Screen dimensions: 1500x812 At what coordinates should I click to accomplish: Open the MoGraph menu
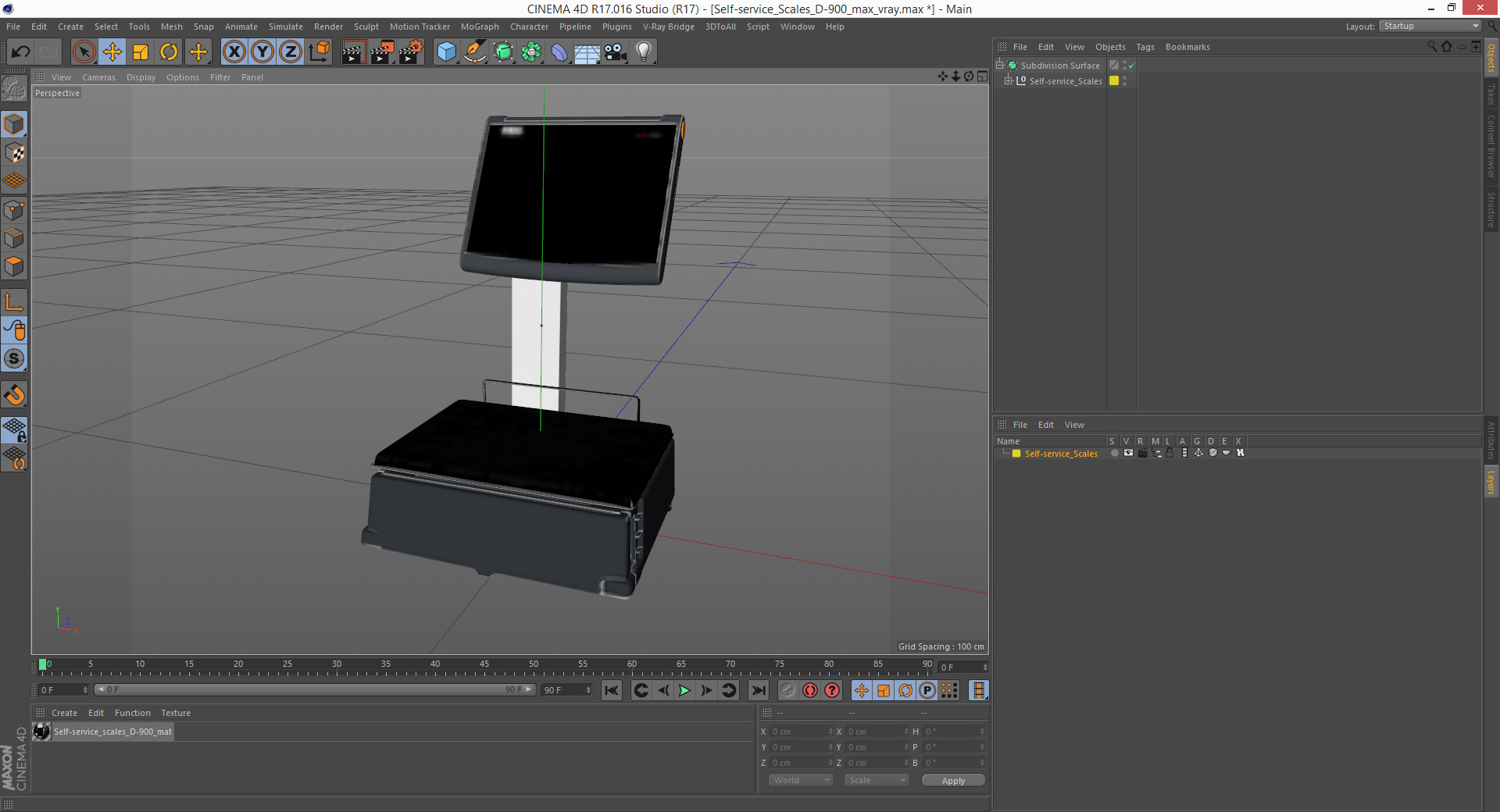(480, 27)
